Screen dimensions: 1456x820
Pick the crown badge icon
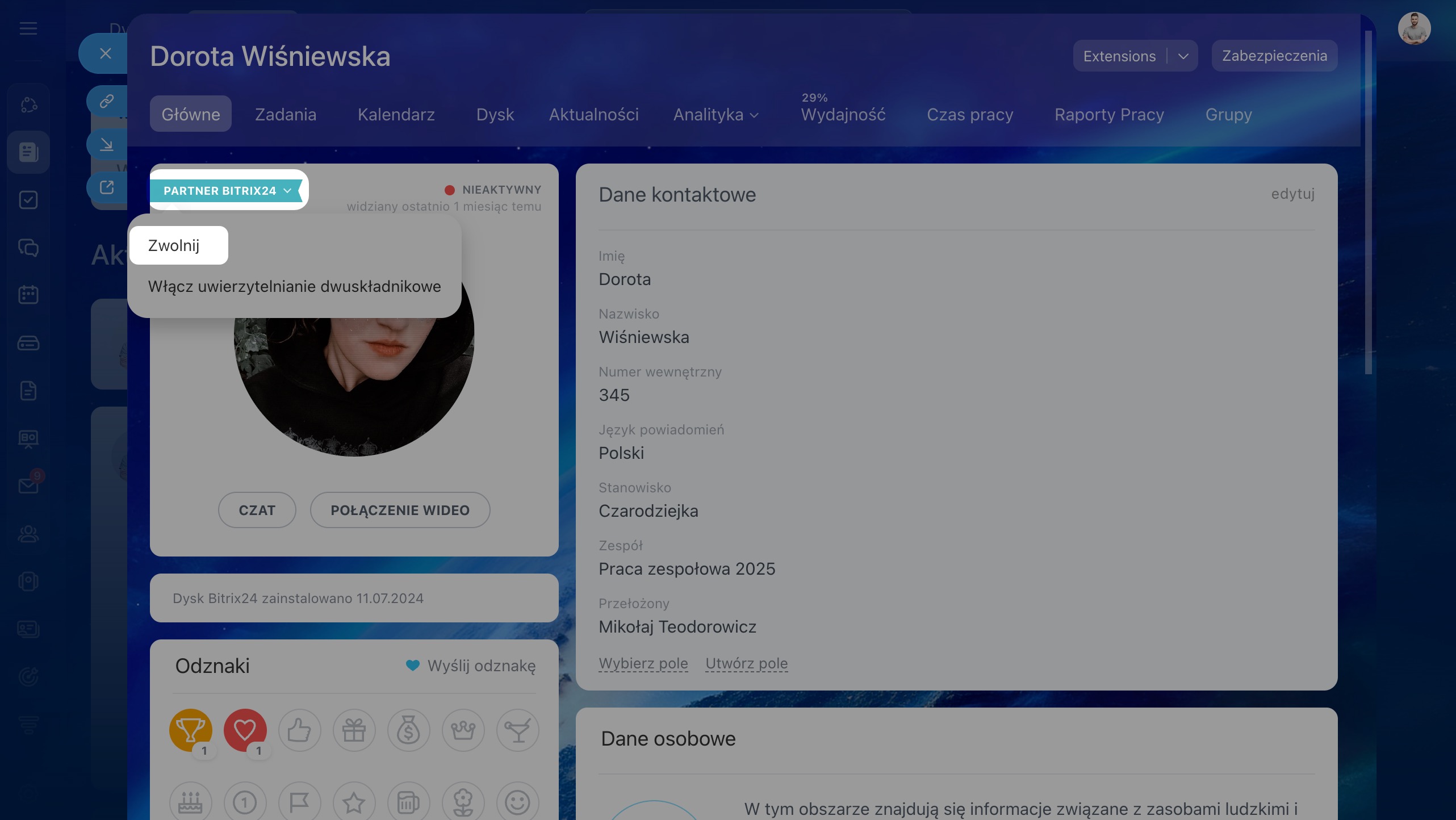pyautogui.click(x=463, y=730)
